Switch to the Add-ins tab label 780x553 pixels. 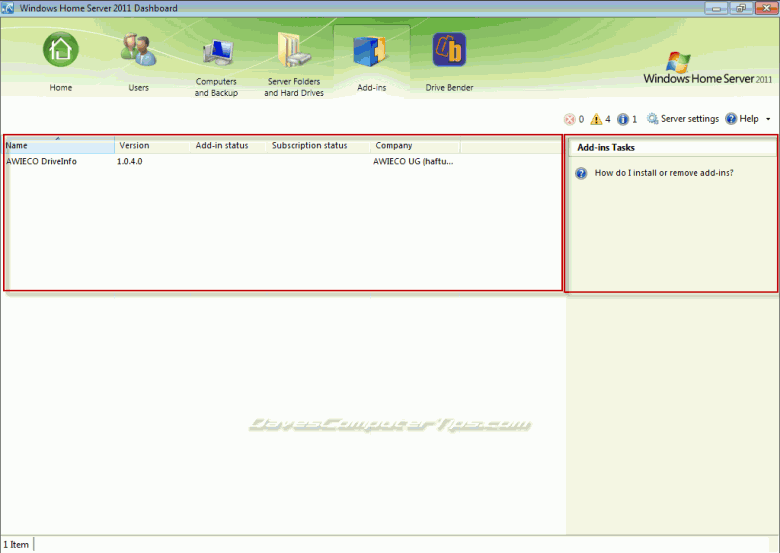(x=372, y=88)
